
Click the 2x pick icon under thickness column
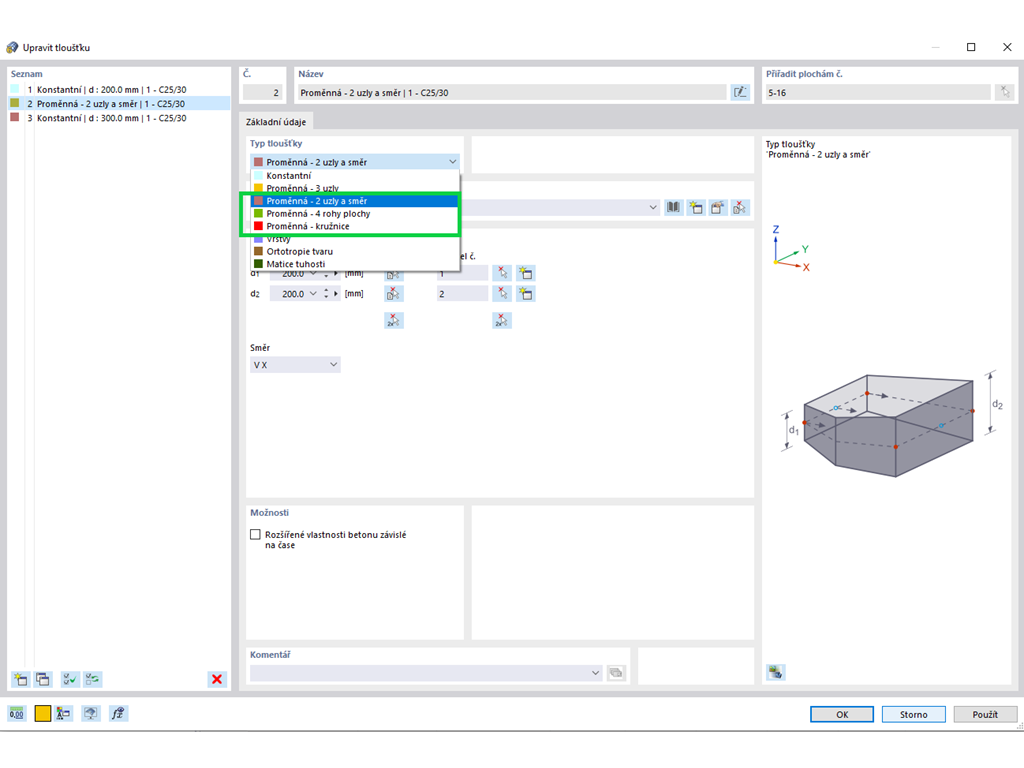tap(394, 320)
